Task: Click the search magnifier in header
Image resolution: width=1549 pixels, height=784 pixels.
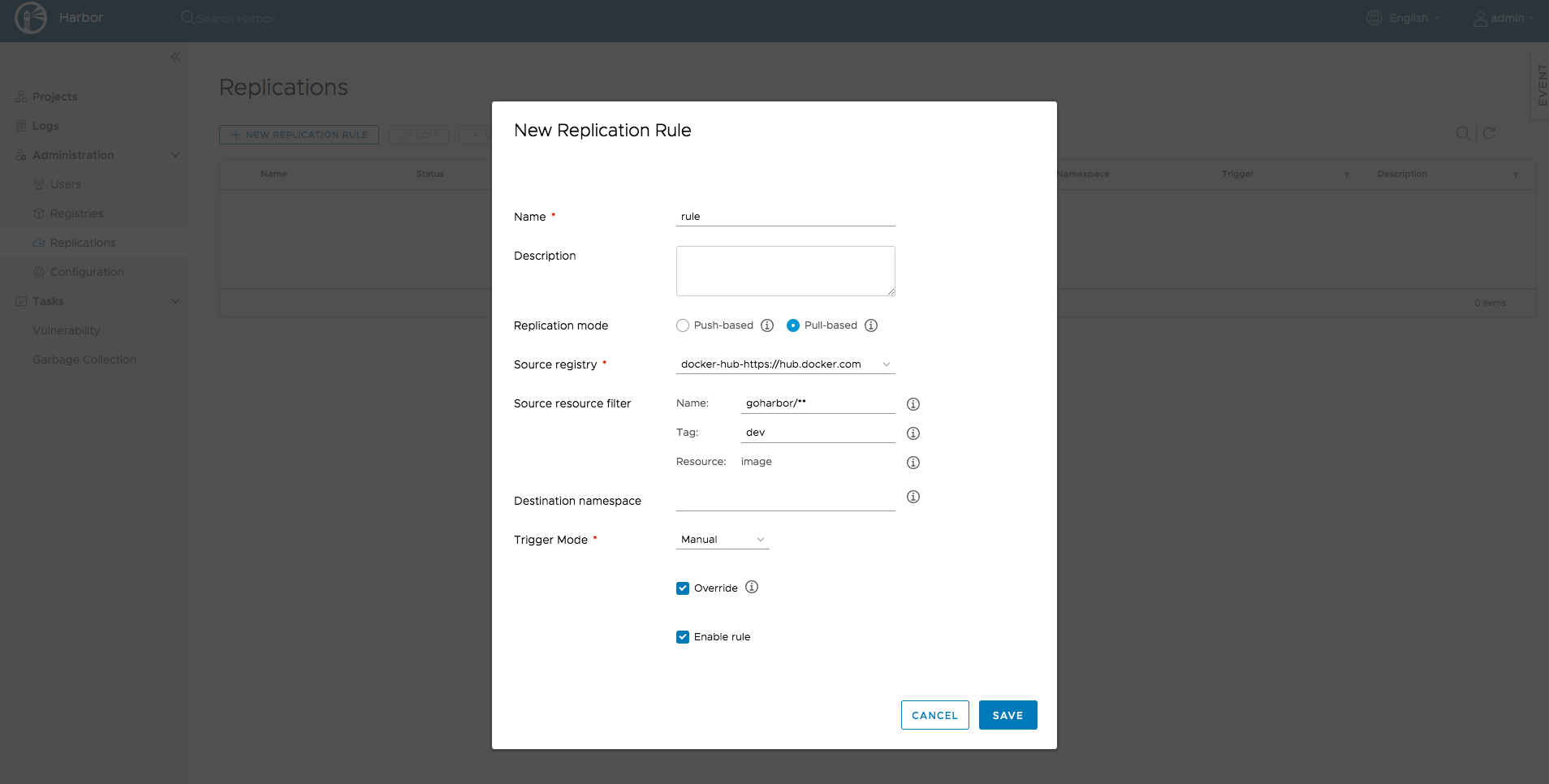Action: tap(188, 18)
